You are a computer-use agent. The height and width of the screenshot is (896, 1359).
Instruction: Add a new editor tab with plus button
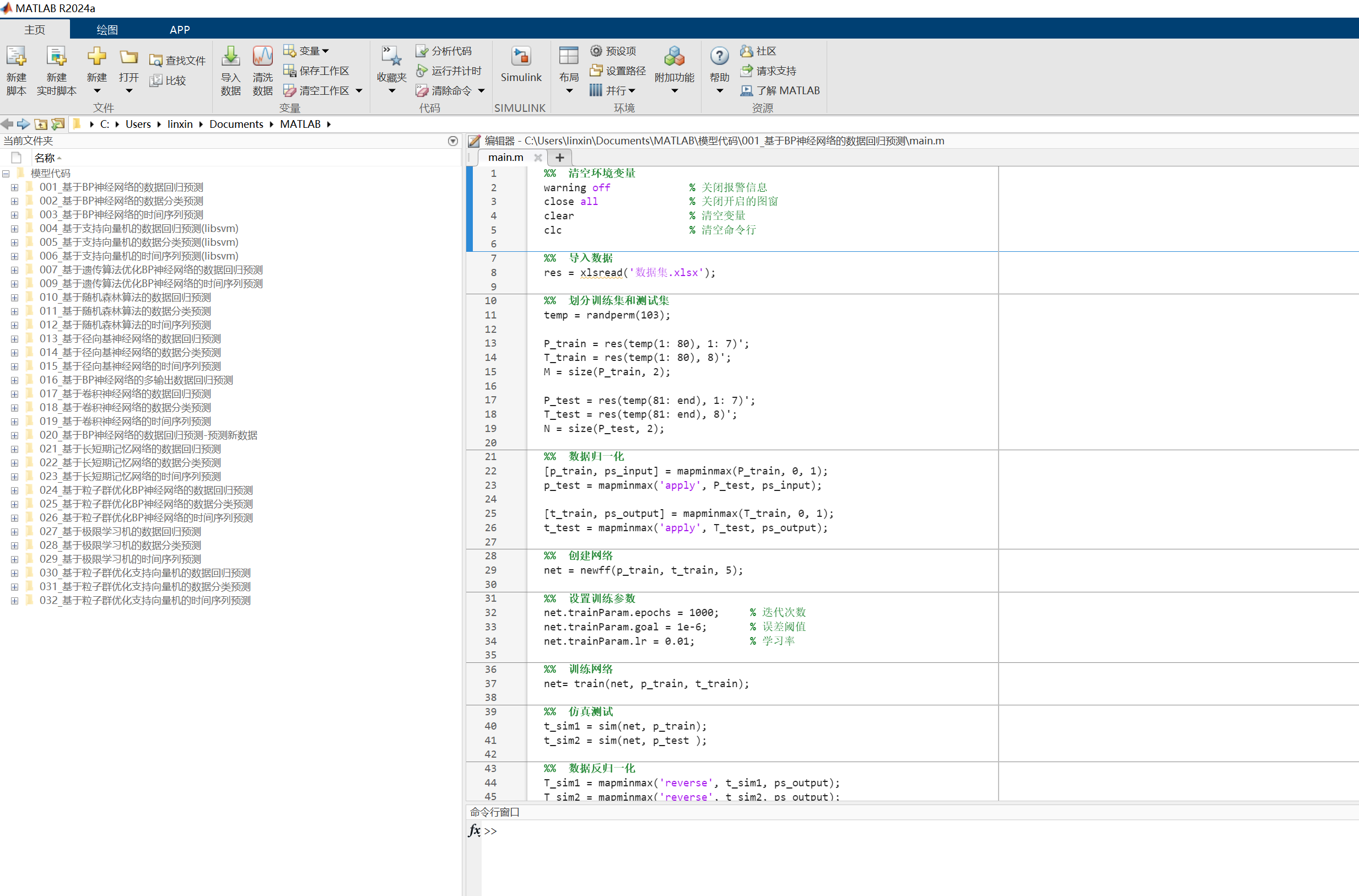[559, 157]
